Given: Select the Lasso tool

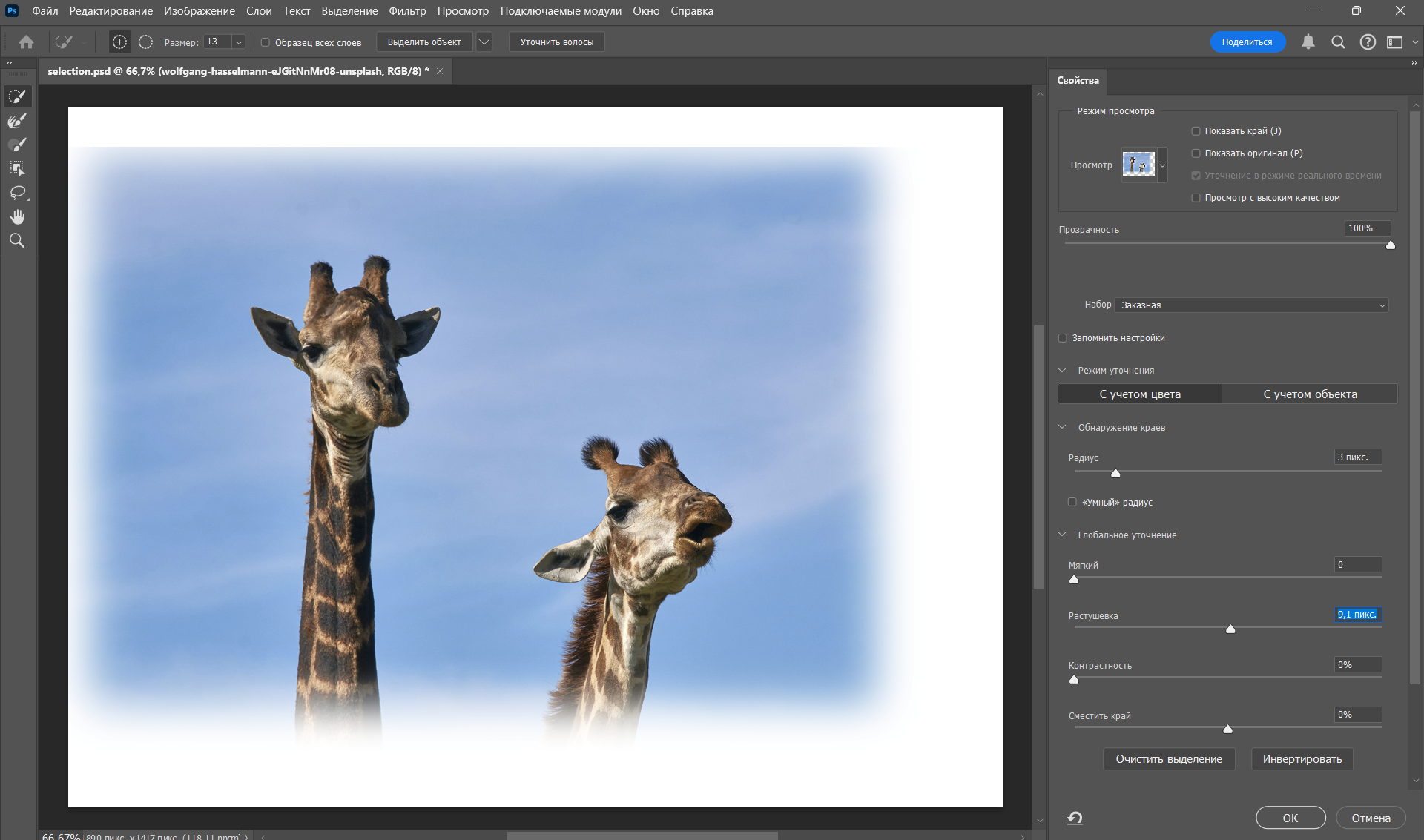Looking at the screenshot, I should [17, 193].
